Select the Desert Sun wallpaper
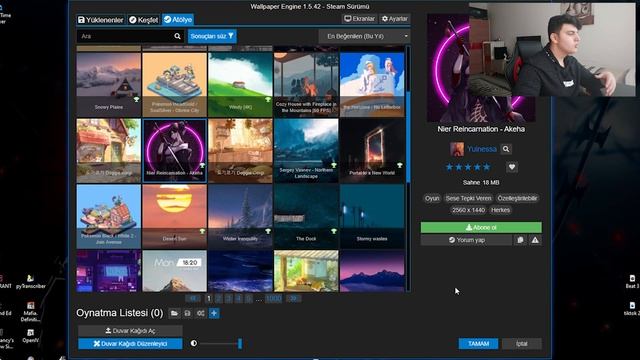This screenshot has height=360, width=640. [x=174, y=216]
